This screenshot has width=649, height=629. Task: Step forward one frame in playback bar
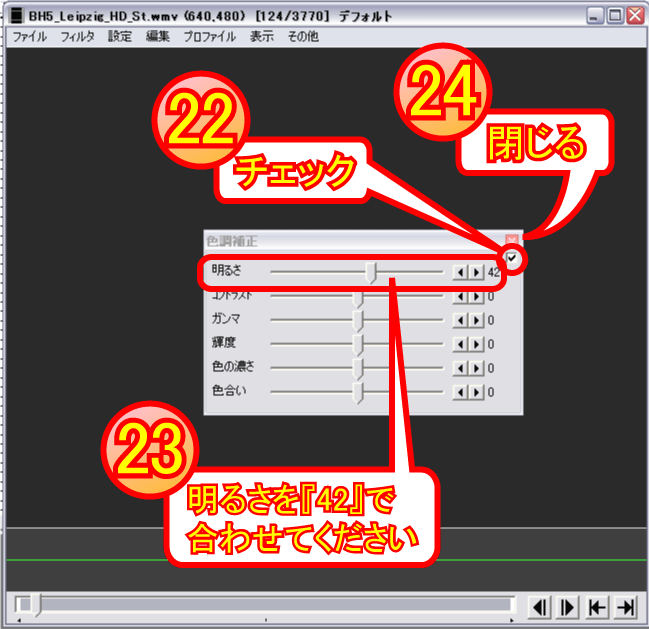(x=567, y=607)
